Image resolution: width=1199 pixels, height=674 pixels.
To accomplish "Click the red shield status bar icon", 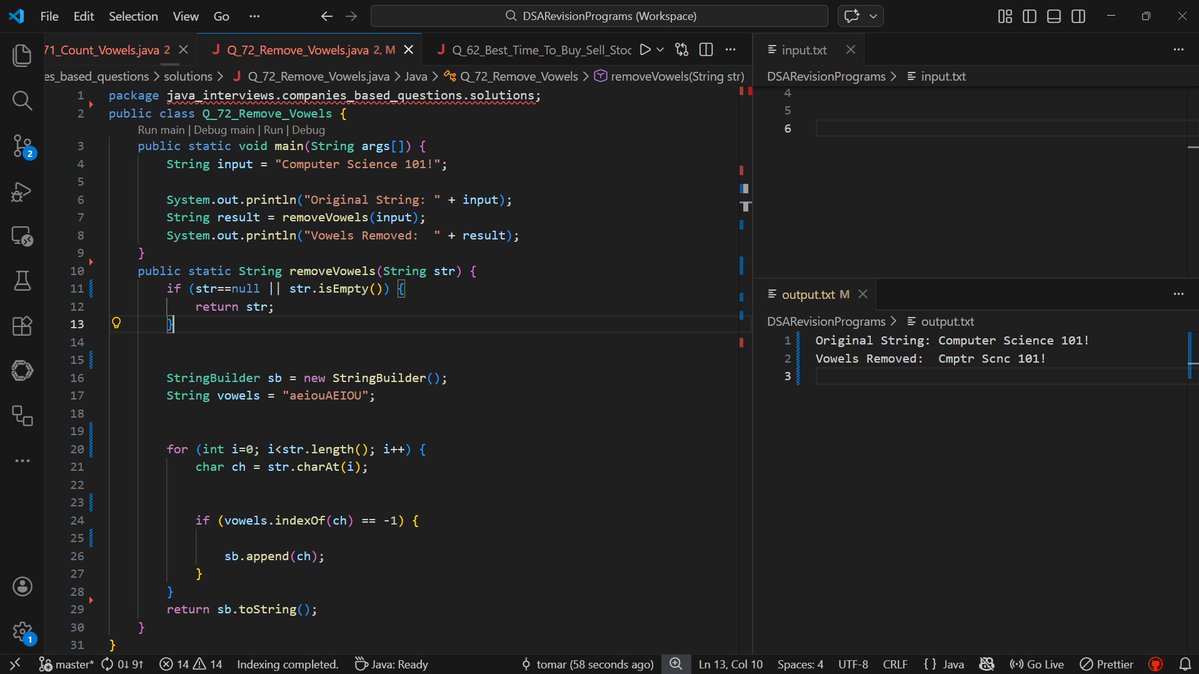I will 1155,664.
